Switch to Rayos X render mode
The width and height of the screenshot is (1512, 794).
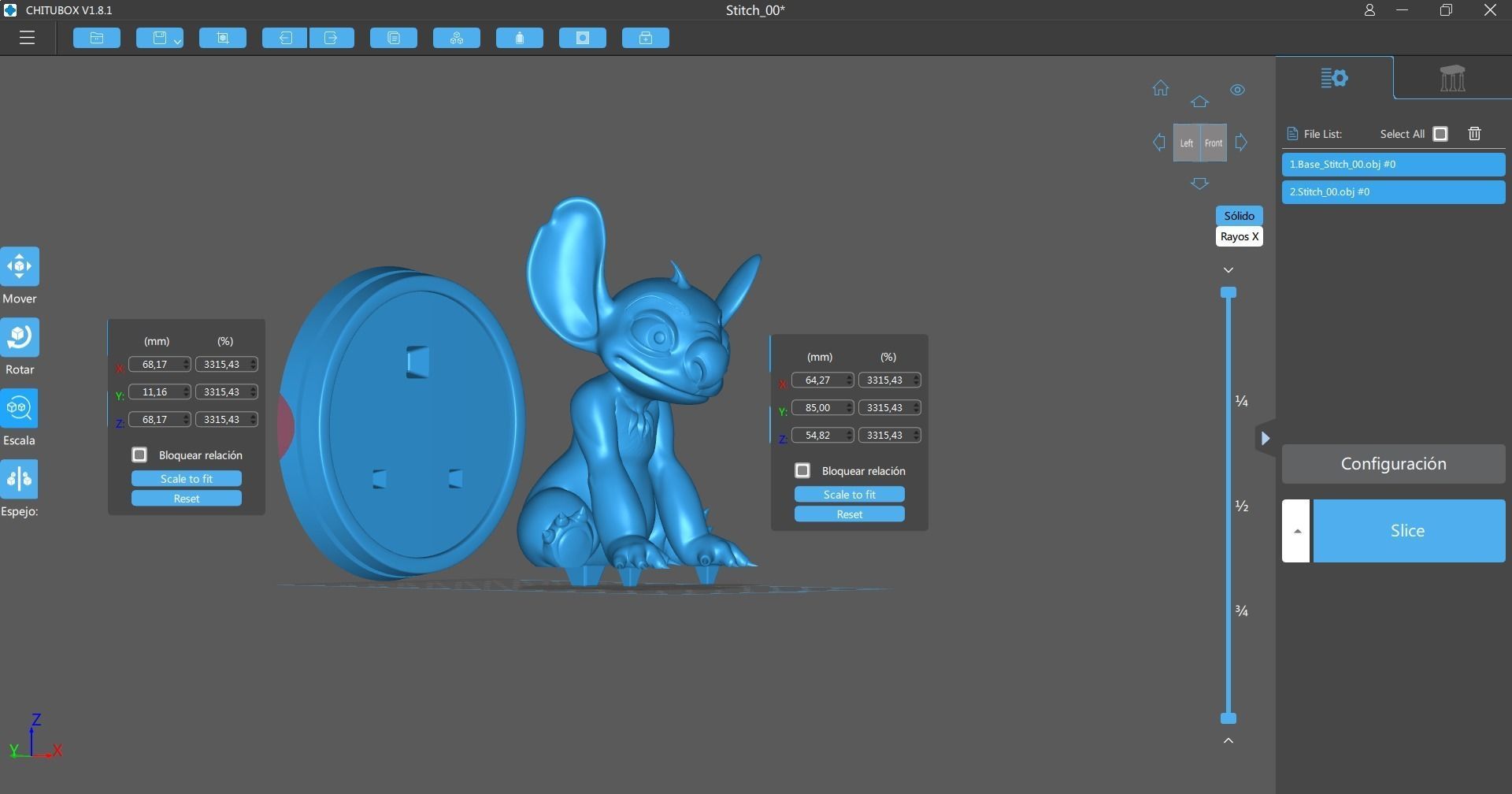tap(1239, 236)
